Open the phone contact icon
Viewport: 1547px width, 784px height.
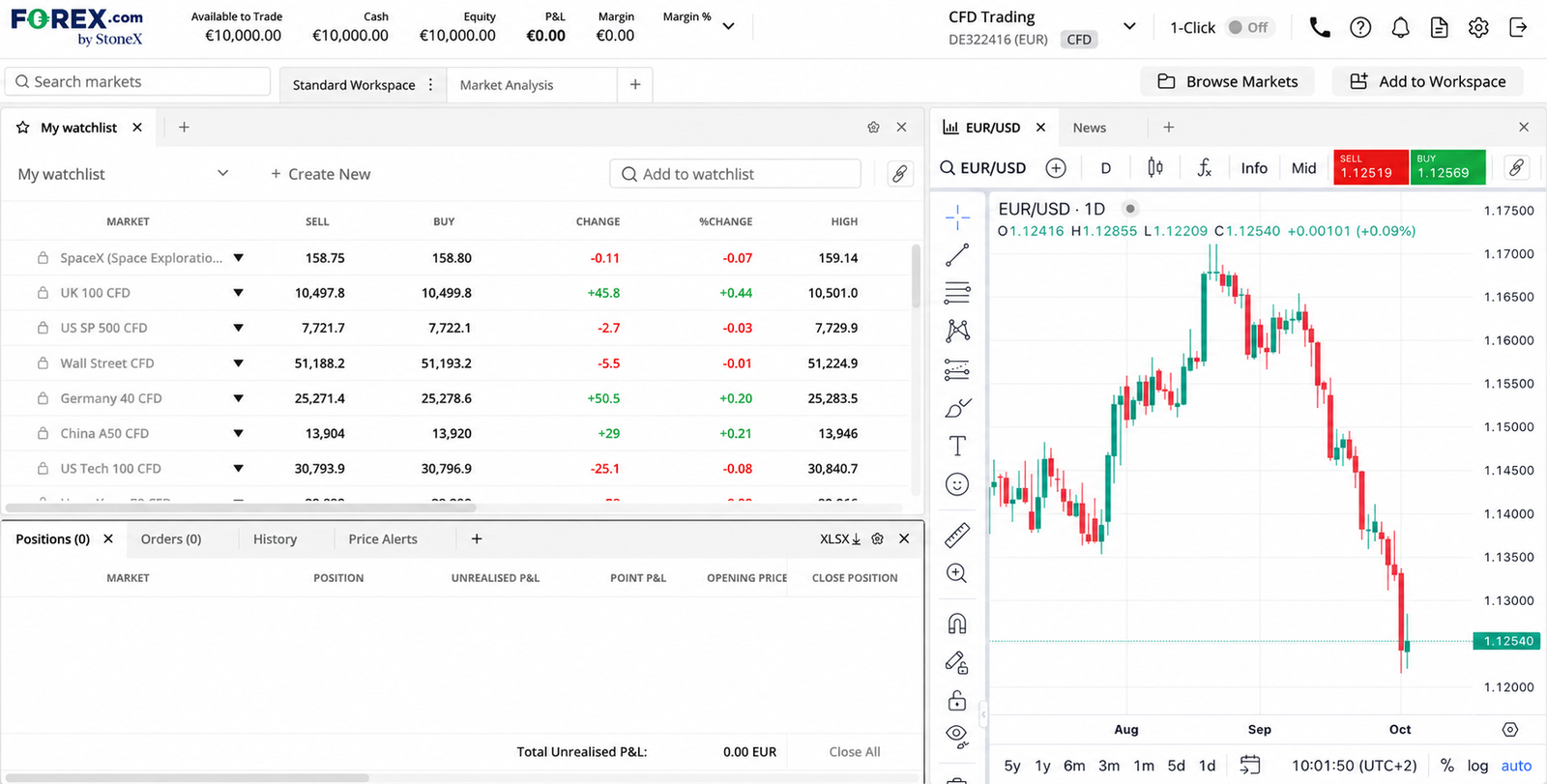click(1320, 28)
